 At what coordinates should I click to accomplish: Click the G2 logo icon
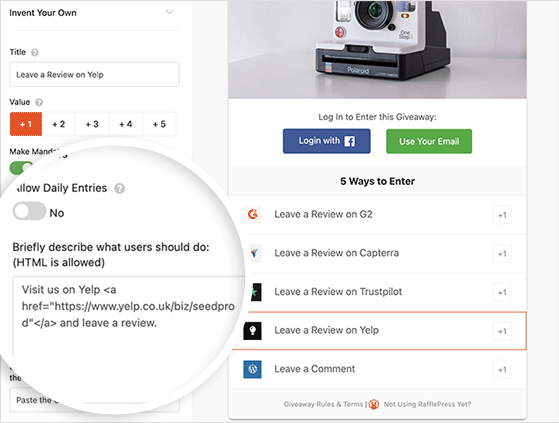point(252,215)
